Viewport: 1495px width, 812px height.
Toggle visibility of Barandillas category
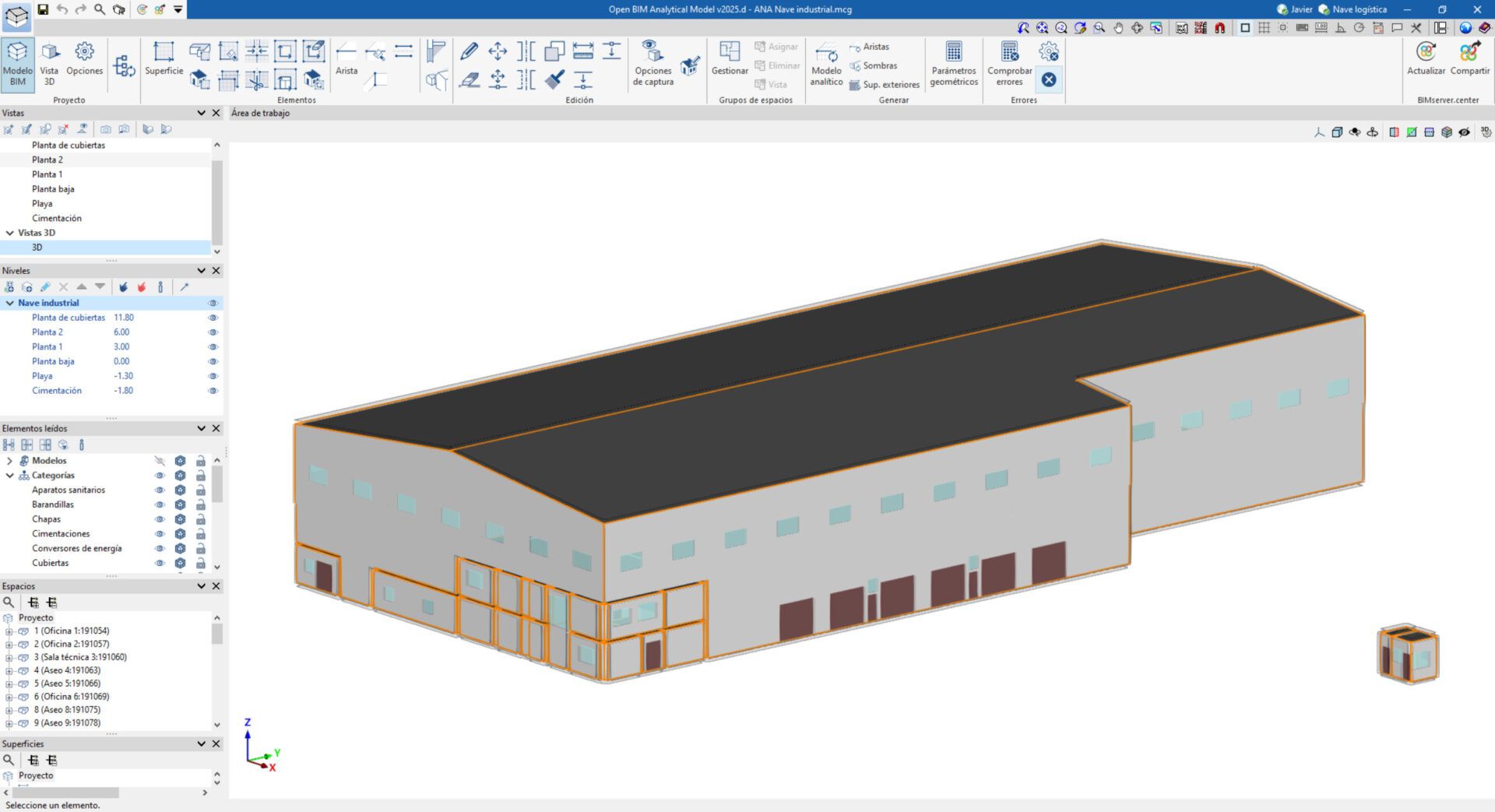pyautogui.click(x=160, y=504)
